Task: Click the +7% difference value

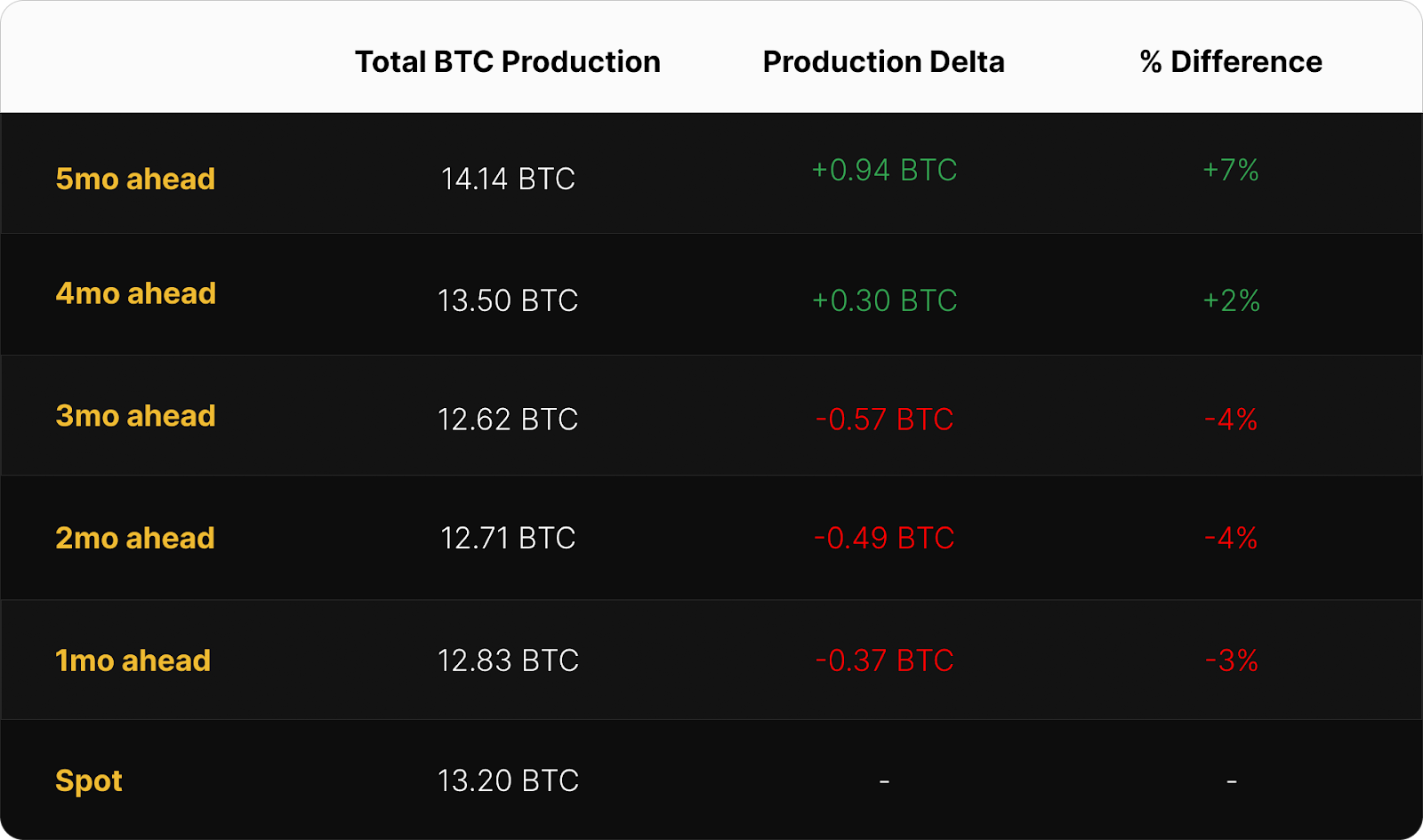Action: pos(1231,170)
